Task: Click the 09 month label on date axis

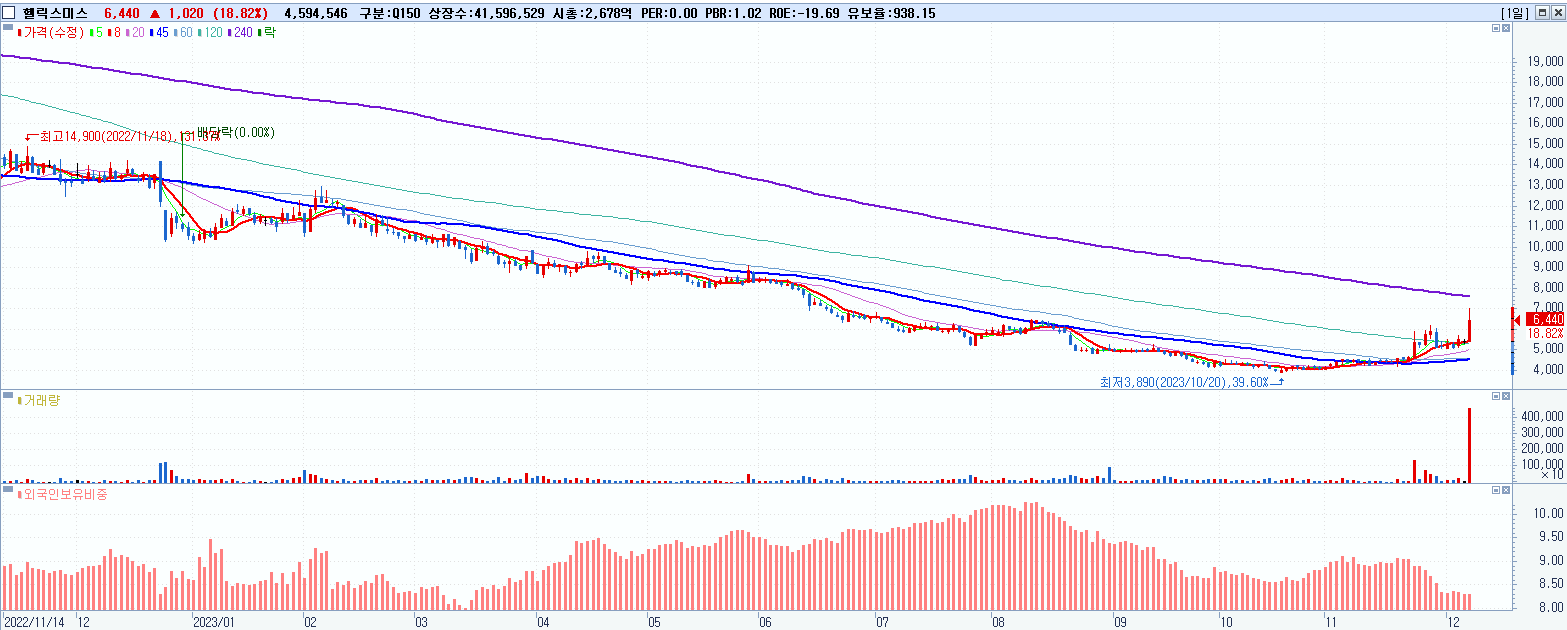Action: click(1119, 621)
